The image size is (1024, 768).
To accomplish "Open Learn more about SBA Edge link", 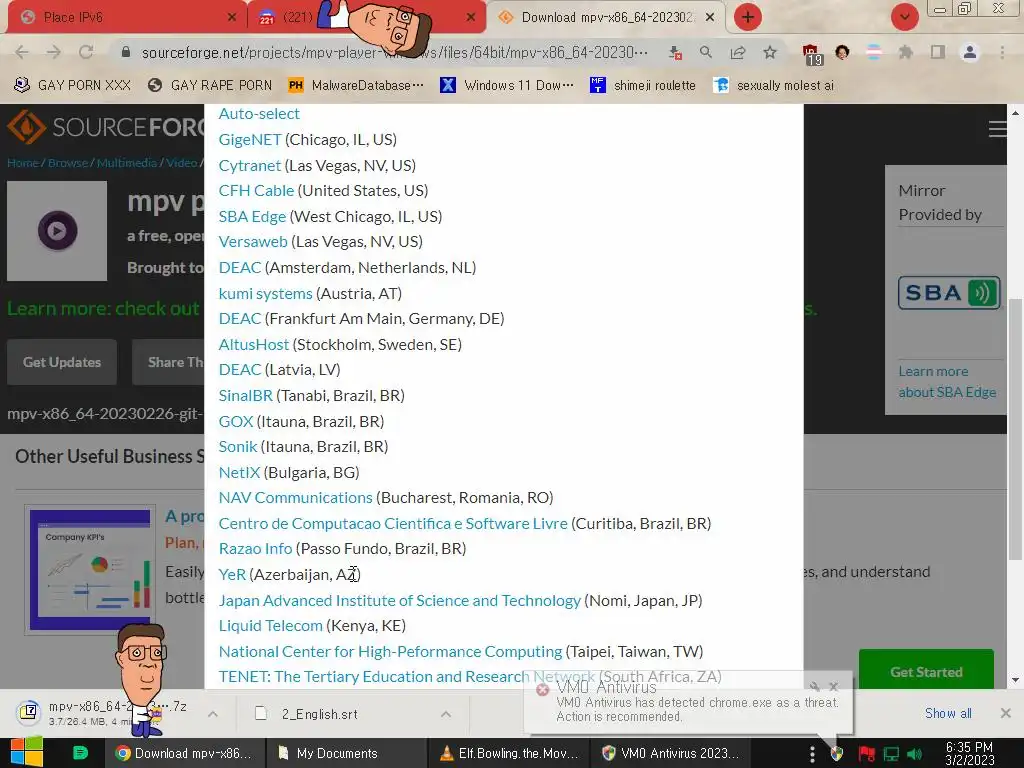I will coord(947,381).
